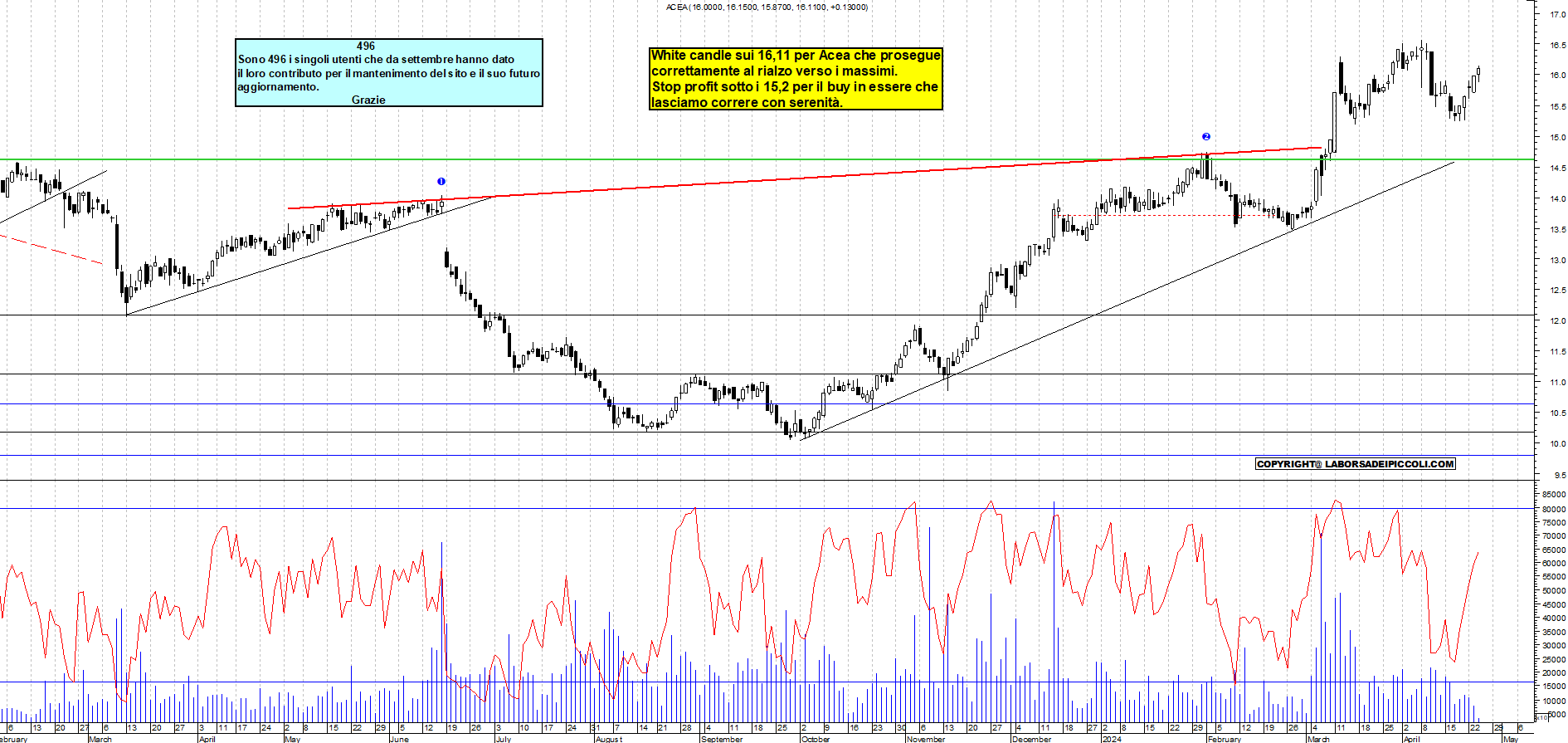Click the December label on time axis
Viewport: 1568px width, 743px height.
pos(1031,739)
